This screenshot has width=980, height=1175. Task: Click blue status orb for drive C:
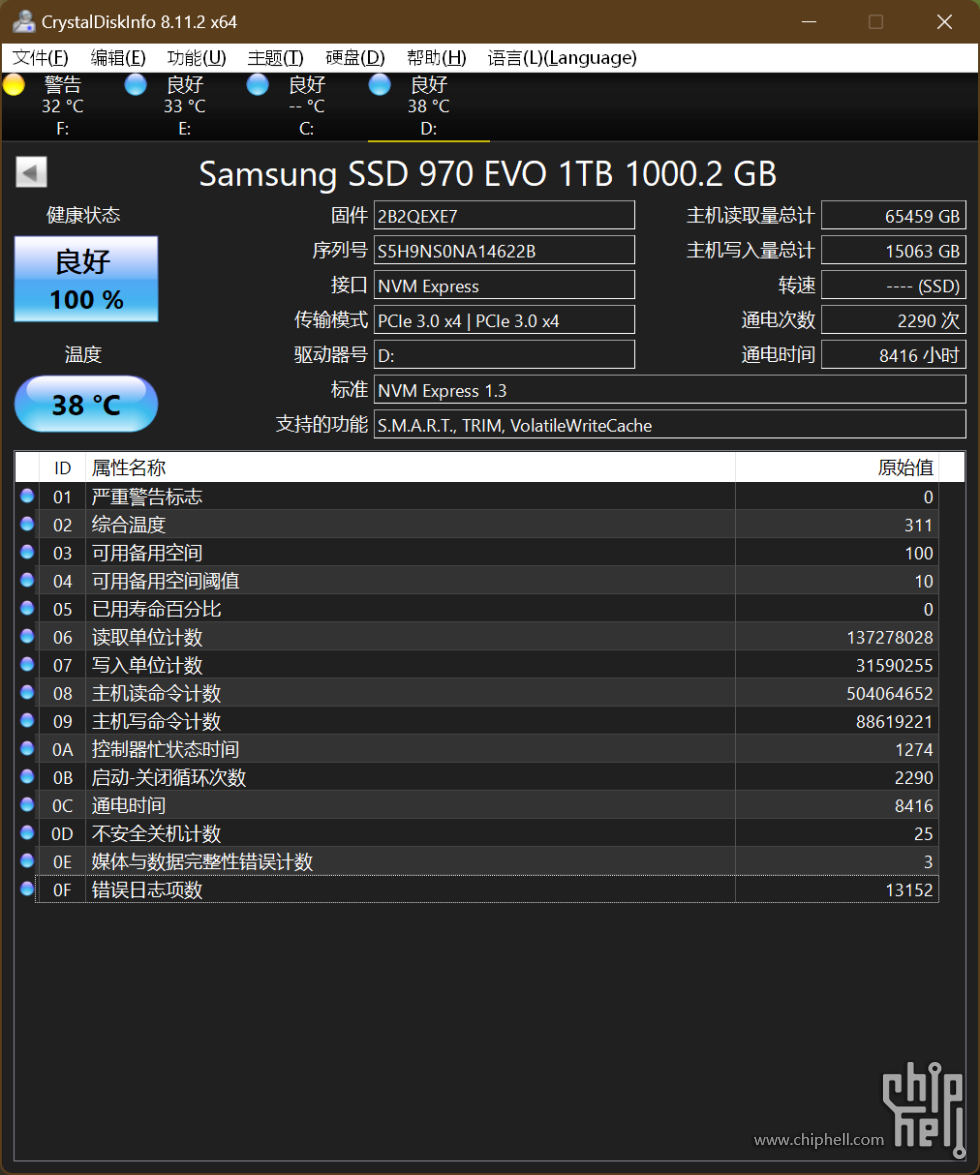[258, 85]
